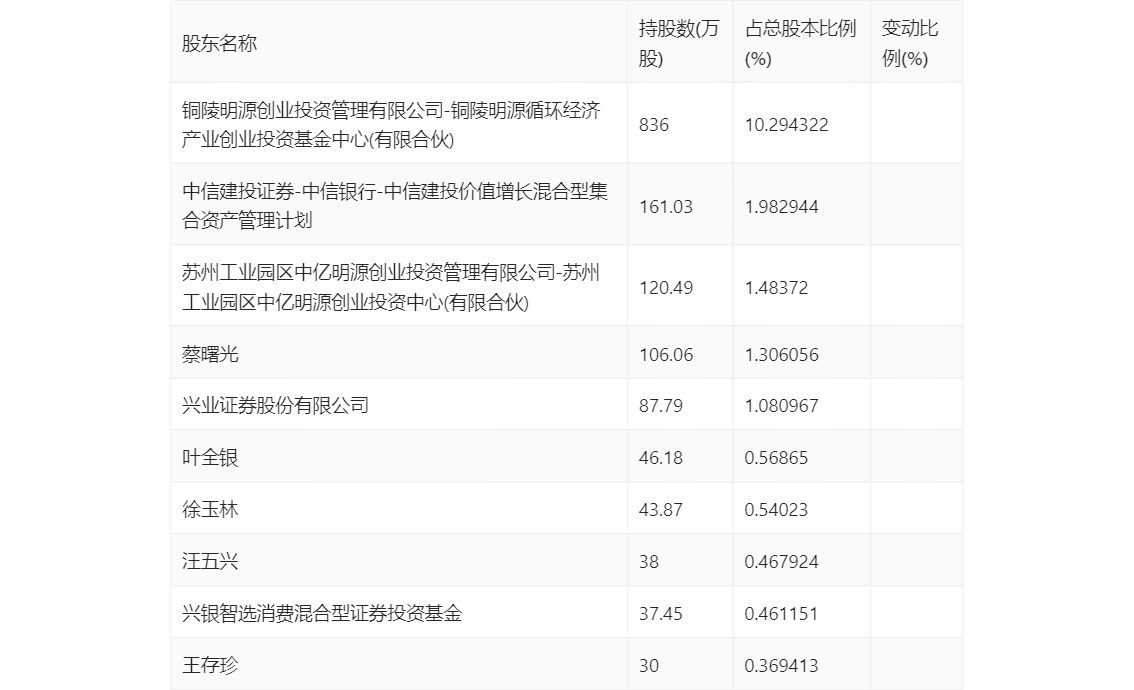This screenshot has width=1134, height=690.
Task: Select shareholder 兴银智选消费混合型证券投资基金
Action: click(322, 613)
